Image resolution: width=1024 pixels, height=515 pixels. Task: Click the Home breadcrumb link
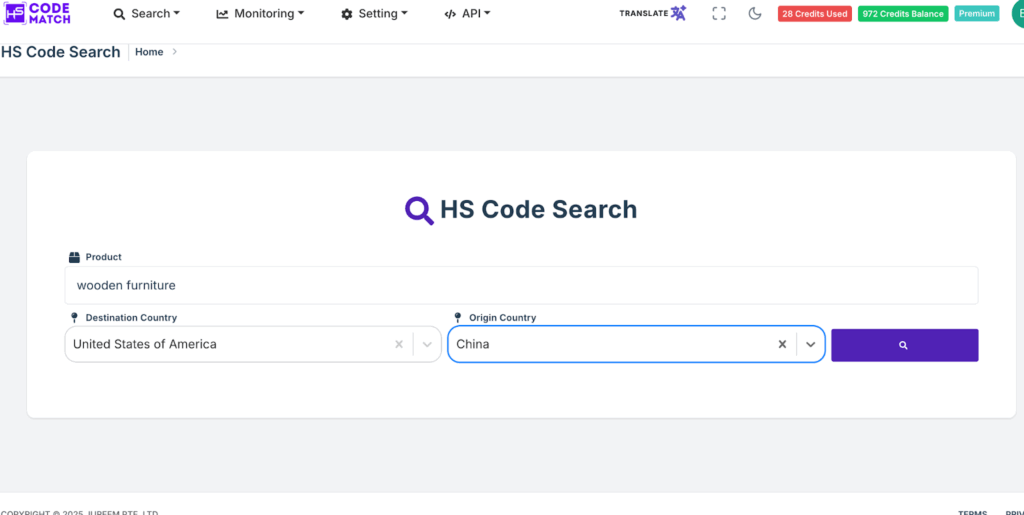pos(149,52)
